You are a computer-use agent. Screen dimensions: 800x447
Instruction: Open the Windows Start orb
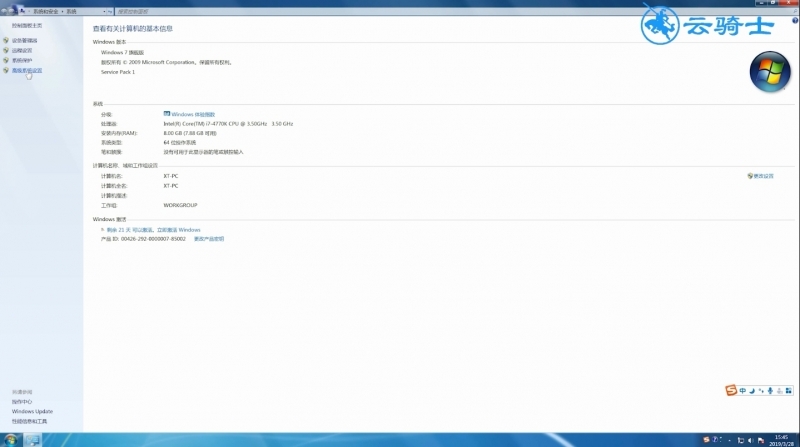point(10,439)
